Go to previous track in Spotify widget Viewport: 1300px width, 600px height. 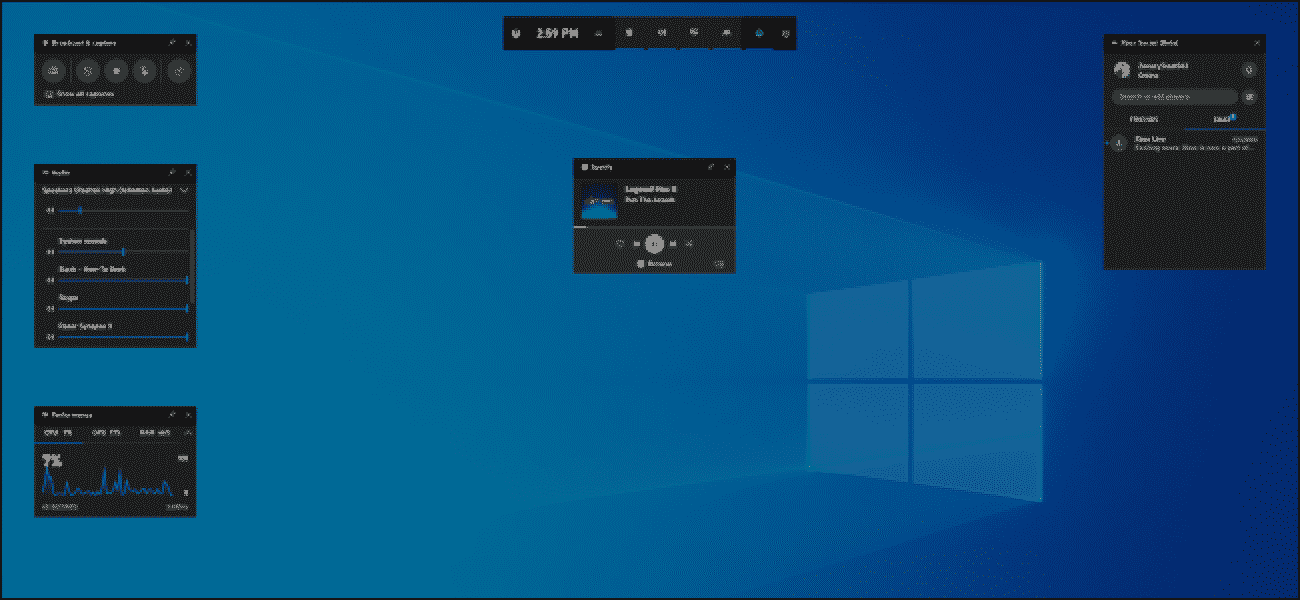click(636, 243)
